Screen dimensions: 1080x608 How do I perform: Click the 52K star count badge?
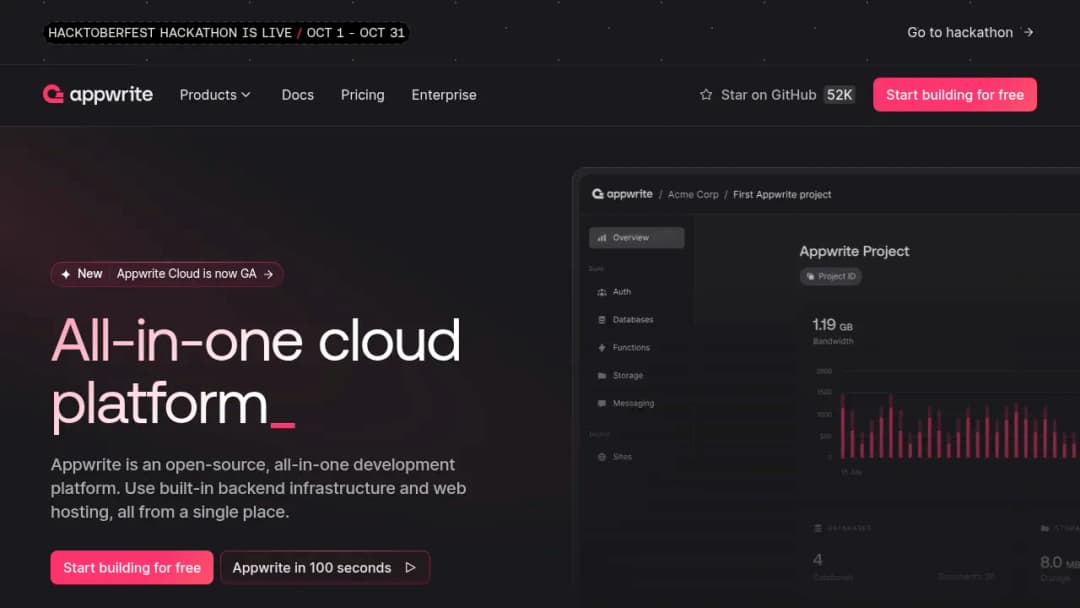click(x=839, y=95)
